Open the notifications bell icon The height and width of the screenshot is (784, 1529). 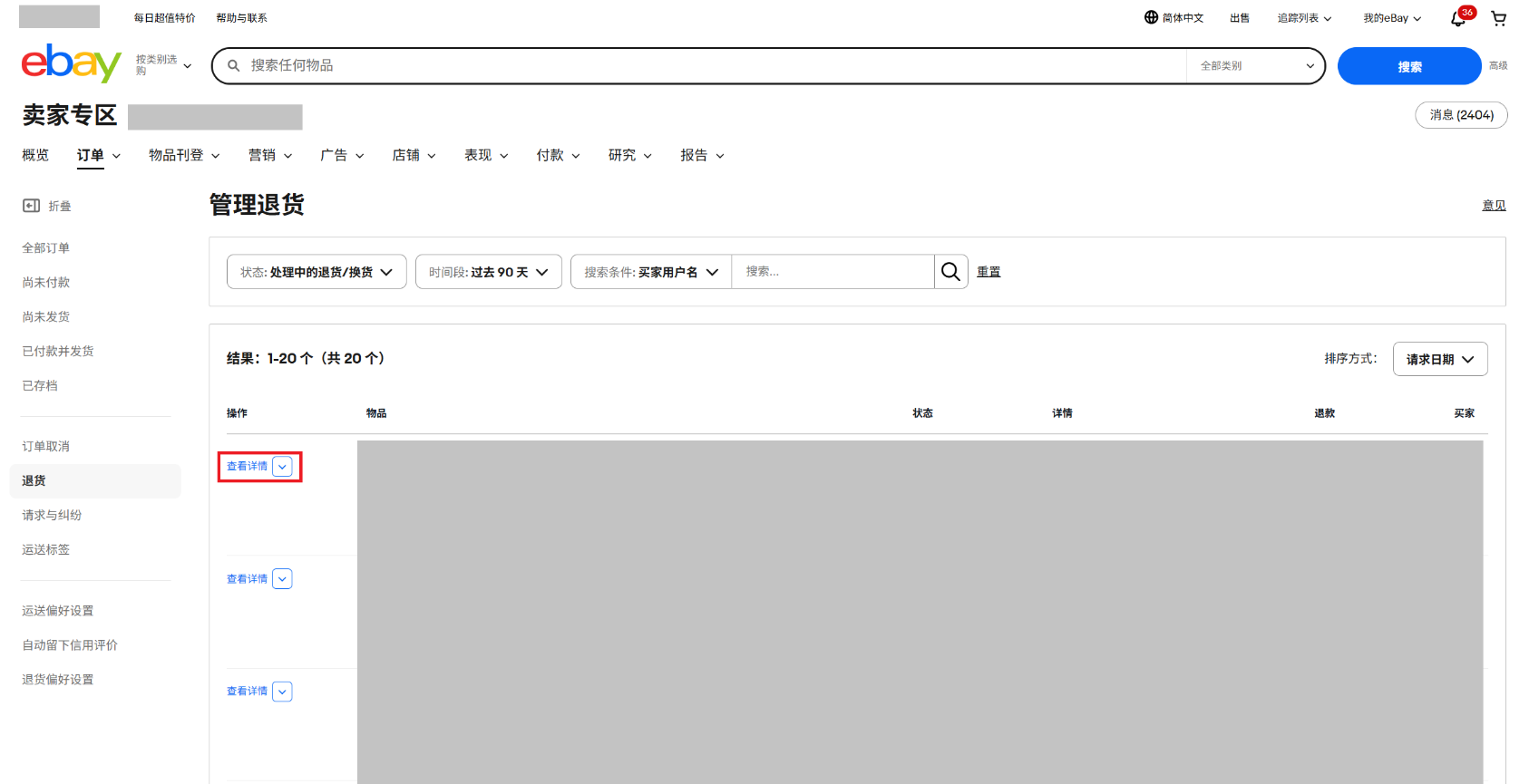click(1458, 18)
